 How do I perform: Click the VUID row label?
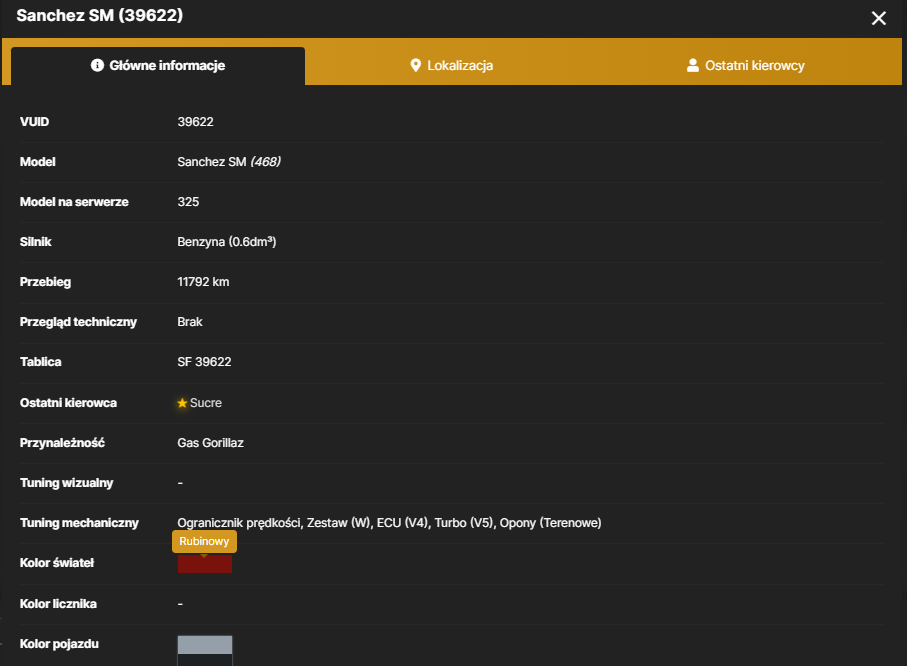pyautogui.click(x=35, y=122)
